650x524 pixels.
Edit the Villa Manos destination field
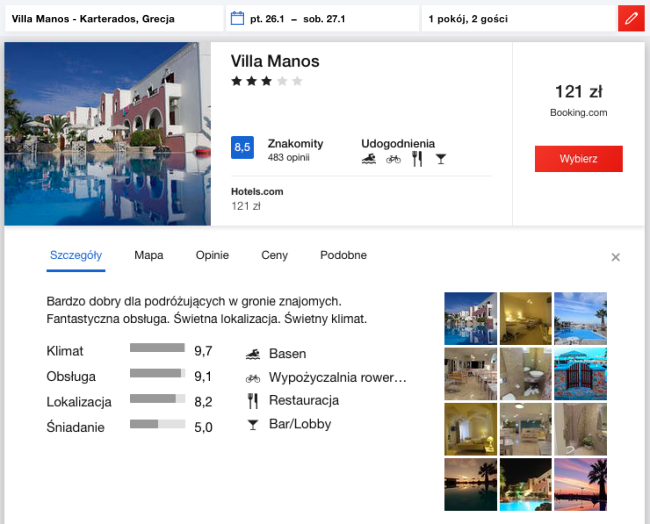pyautogui.click(x=114, y=19)
